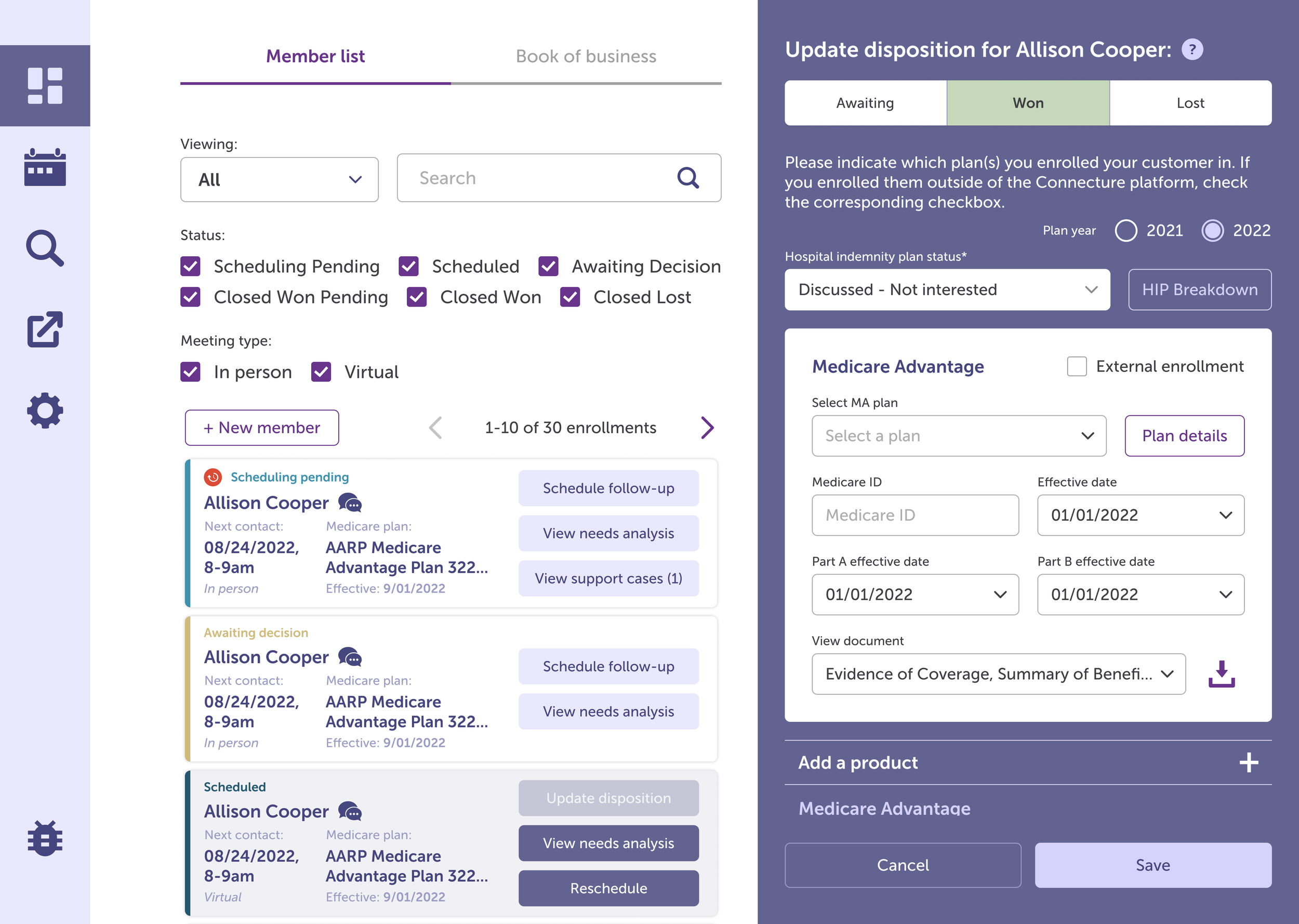
Task: Toggle the Closed Won checkbox
Action: (417, 297)
